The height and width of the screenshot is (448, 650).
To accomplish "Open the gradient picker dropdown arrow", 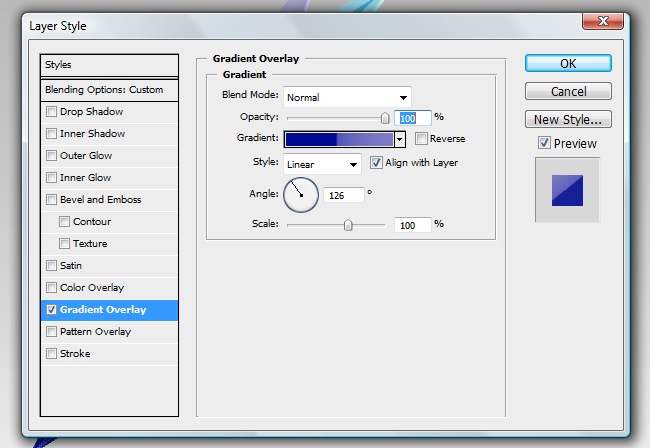I will pyautogui.click(x=400, y=139).
